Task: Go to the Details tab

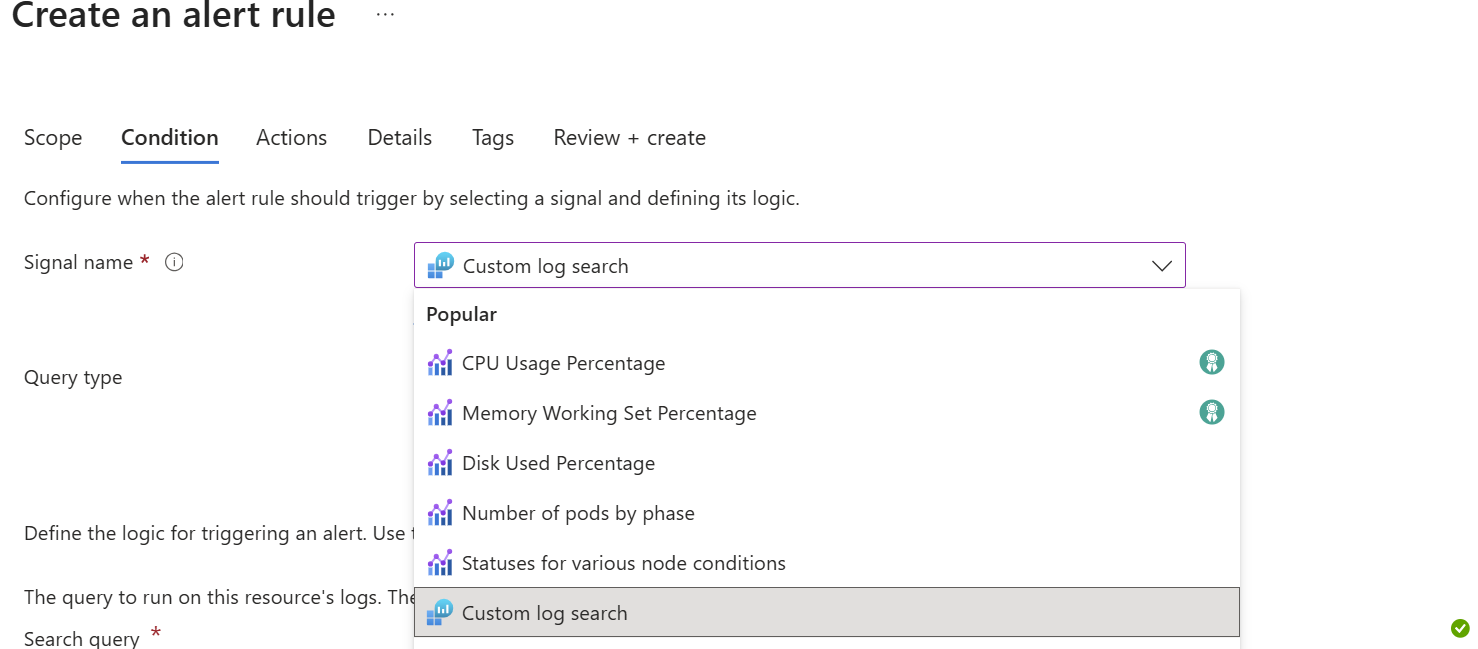Action: point(399,137)
